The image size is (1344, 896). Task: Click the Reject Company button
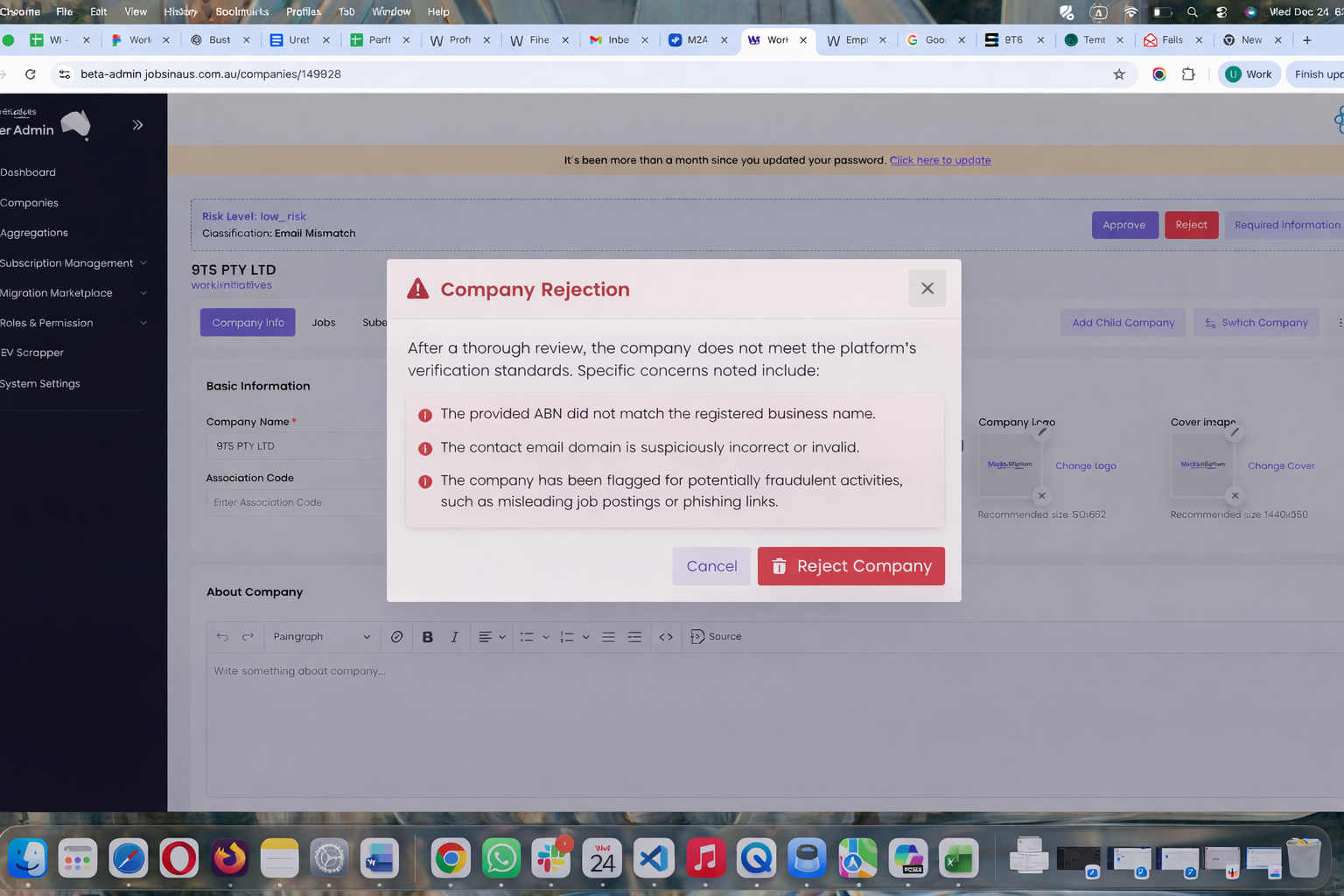850,566
